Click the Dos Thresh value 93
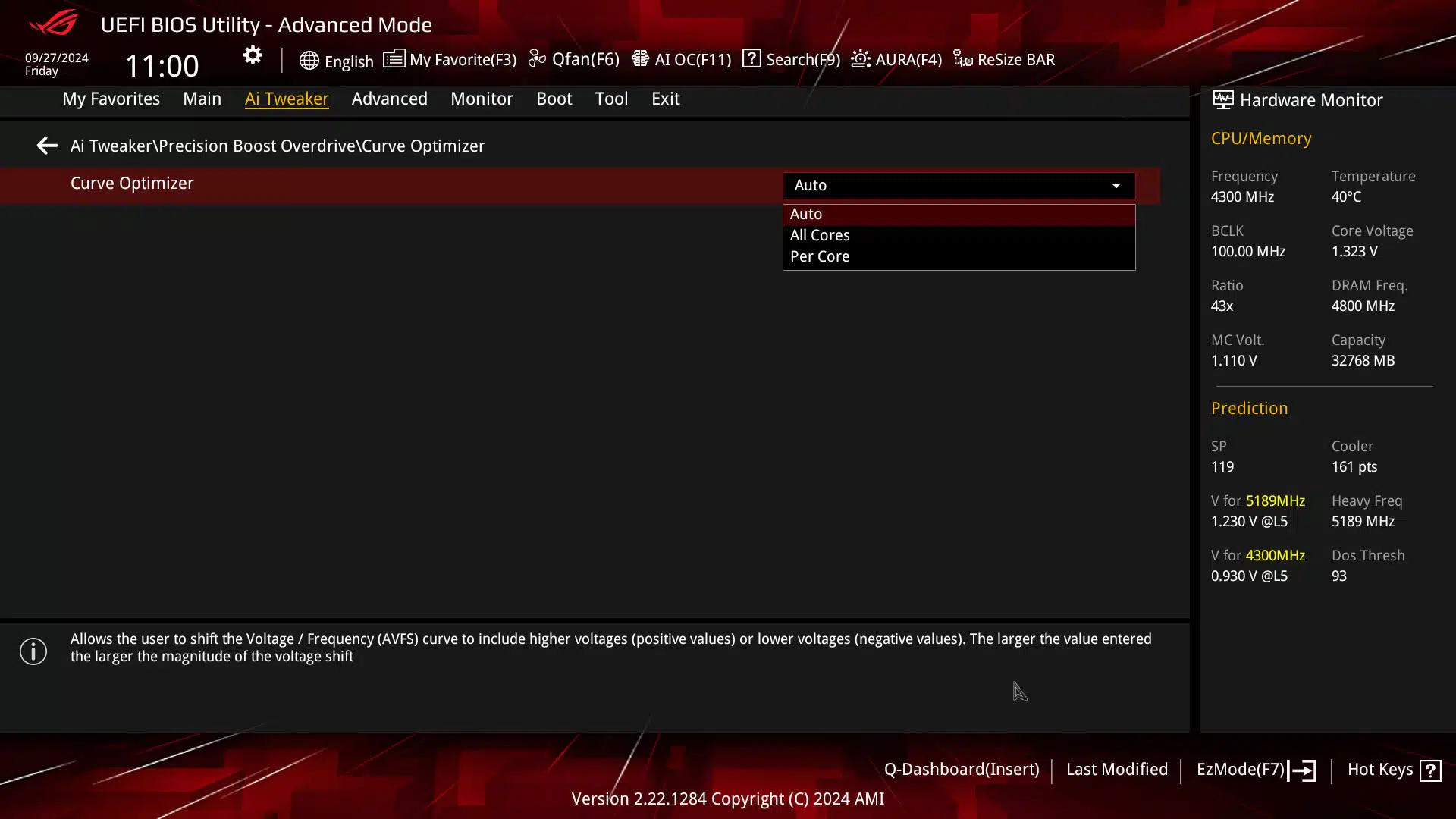The width and height of the screenshot is (1456, 819). point(1338,576)
